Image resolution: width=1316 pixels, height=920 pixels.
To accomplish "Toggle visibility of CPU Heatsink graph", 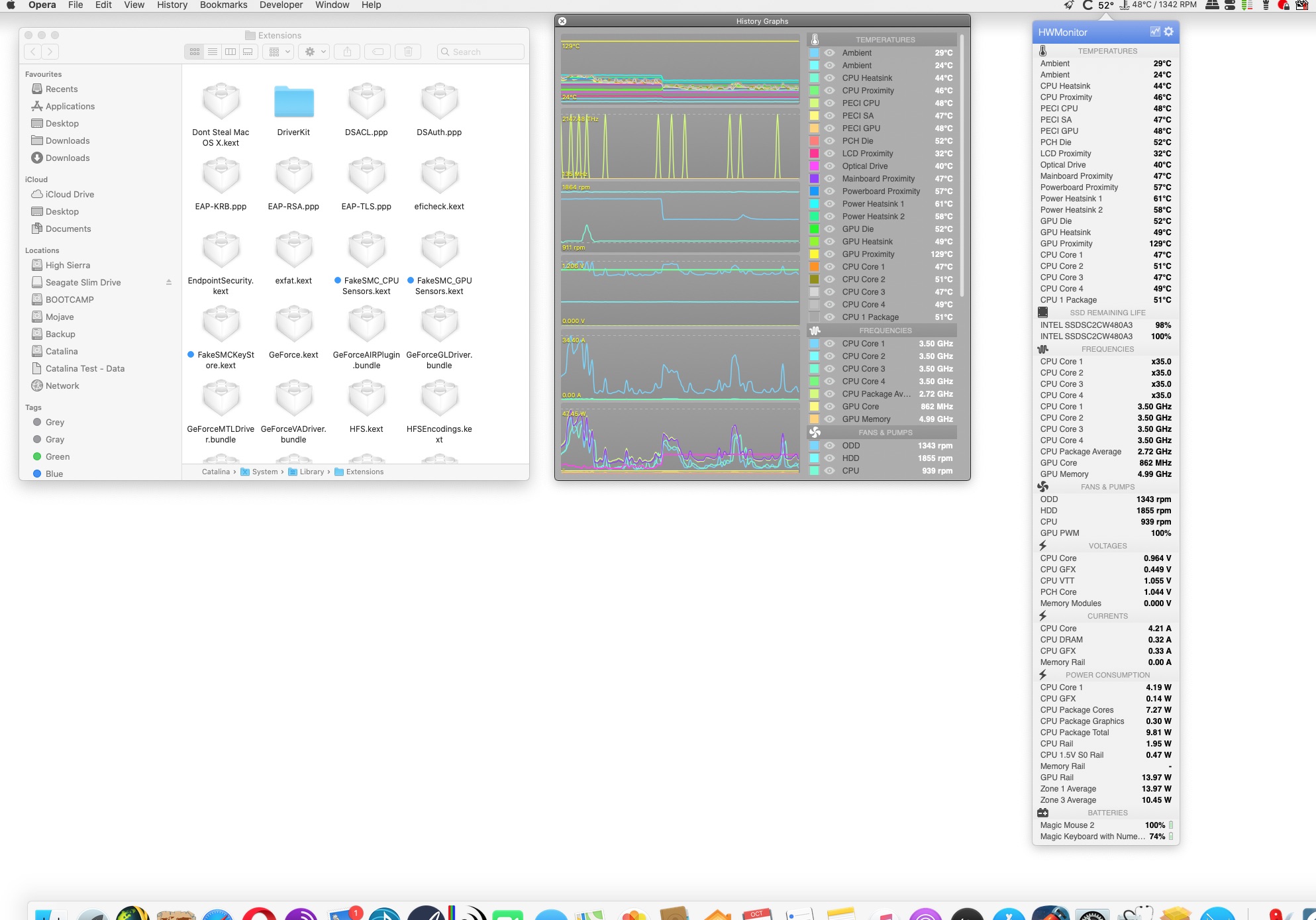I will click(x=829, y=78).
